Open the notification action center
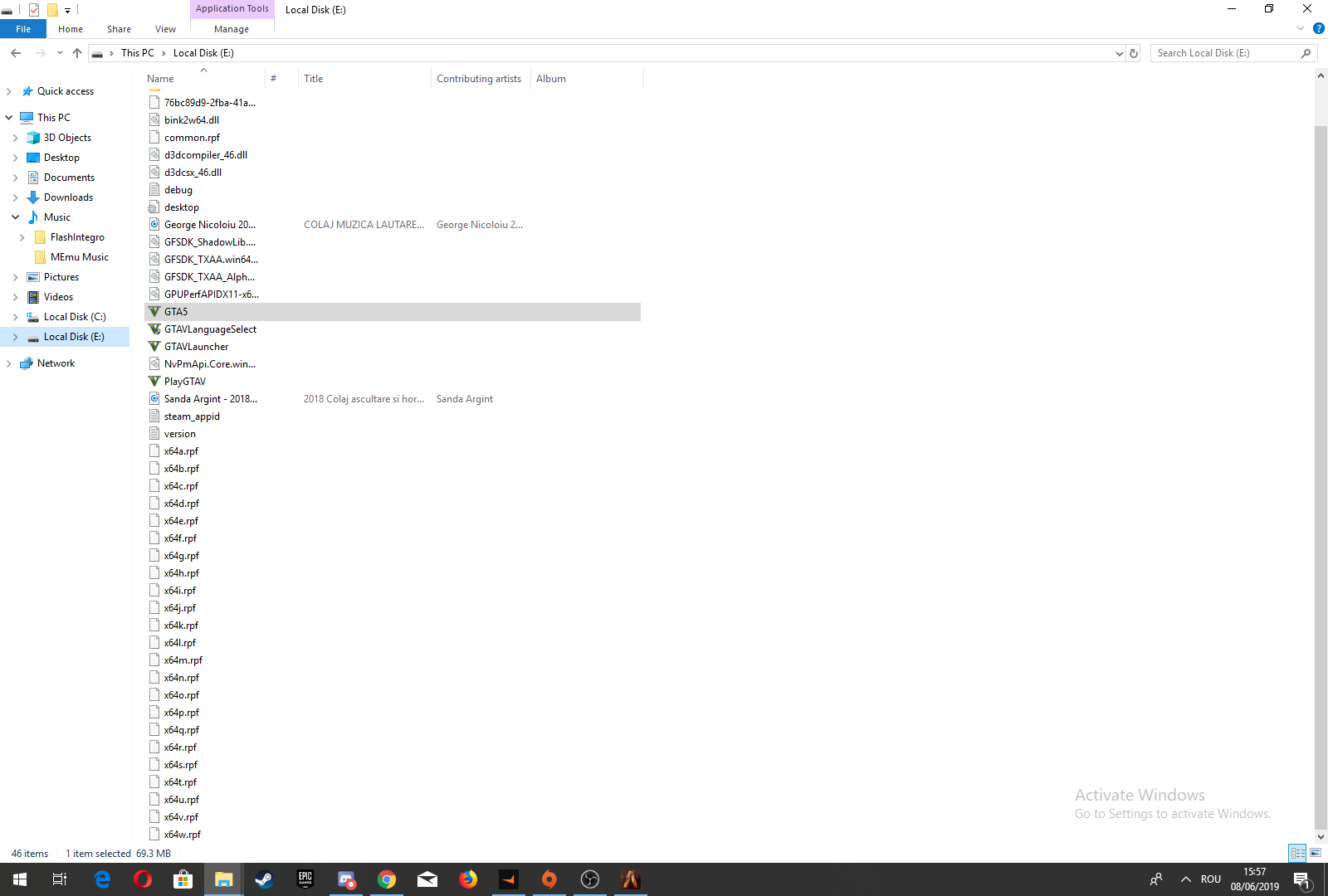The width and height of the screenshot is (1328, 896). point(1301,879)
